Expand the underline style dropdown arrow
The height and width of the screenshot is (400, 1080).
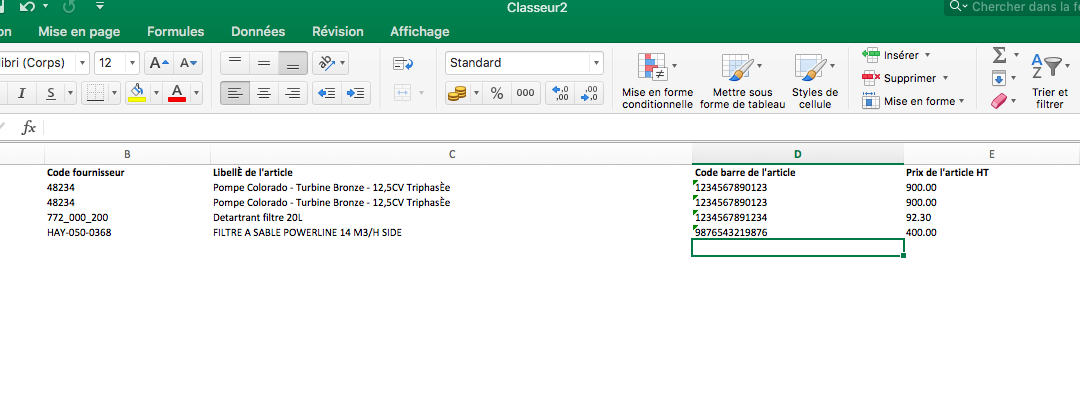click(x=71, y=93)
